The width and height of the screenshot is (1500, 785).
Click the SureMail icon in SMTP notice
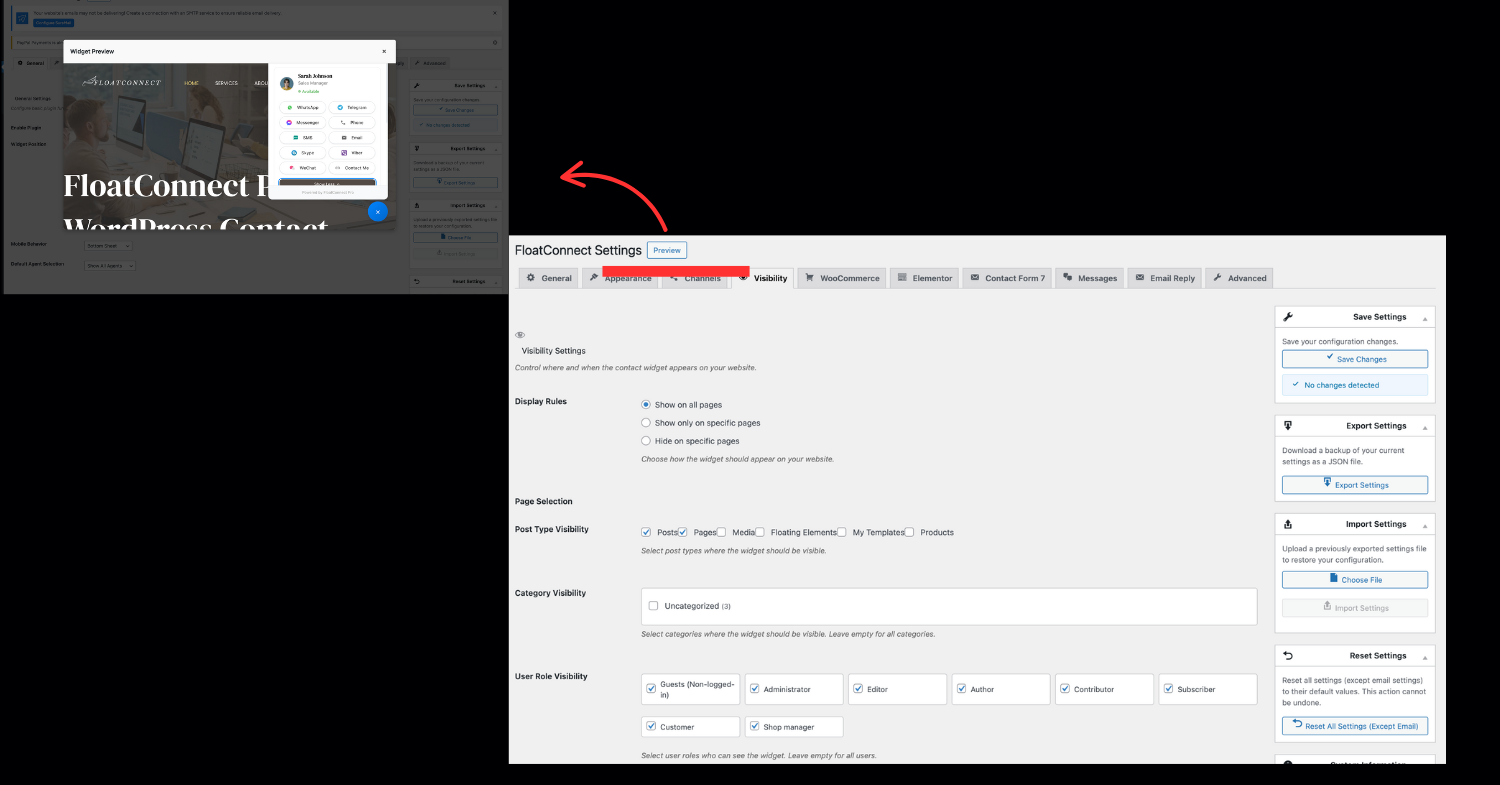tap(21, 17)
